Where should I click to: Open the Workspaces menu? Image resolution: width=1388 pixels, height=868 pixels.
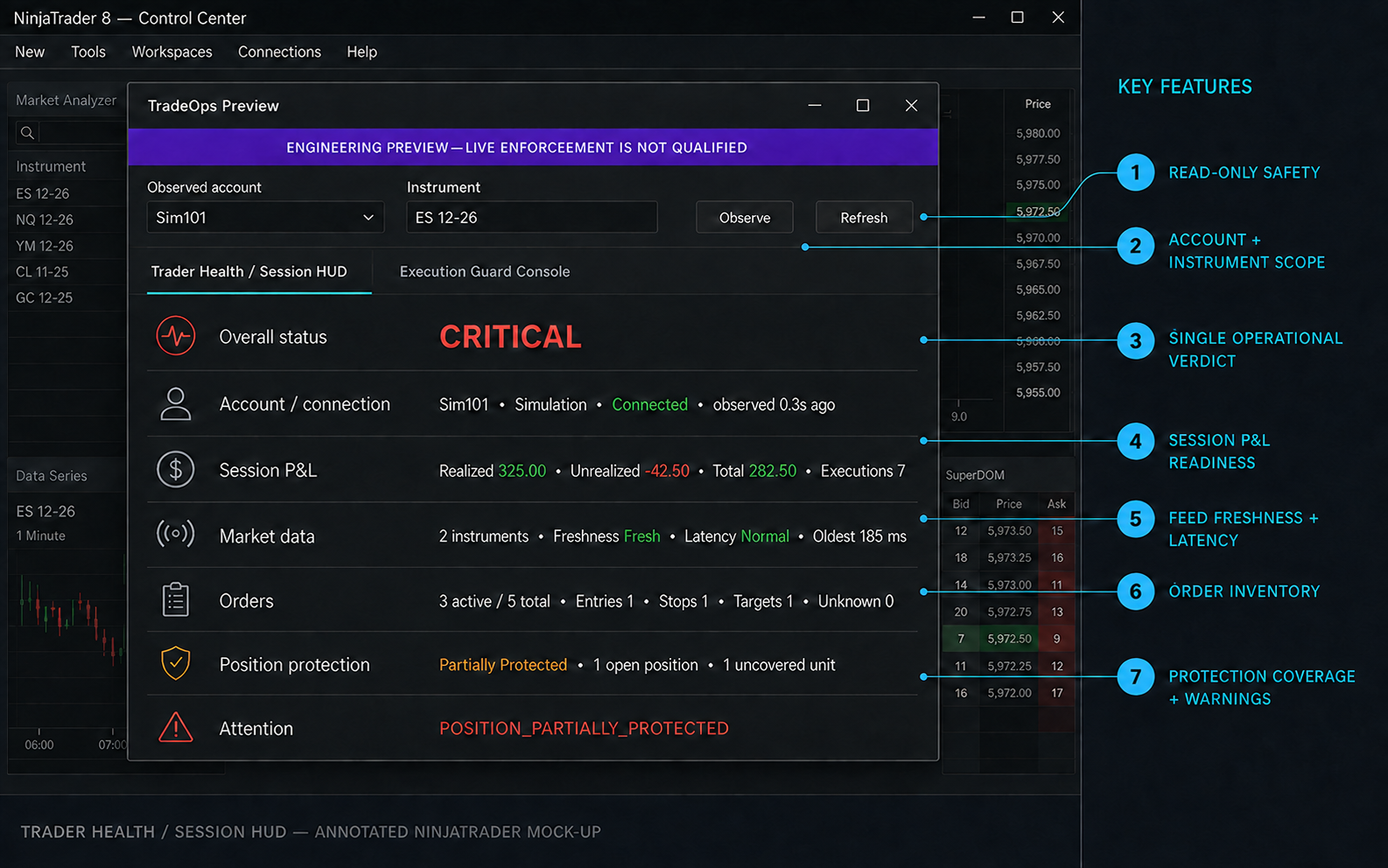coord(172,52)
